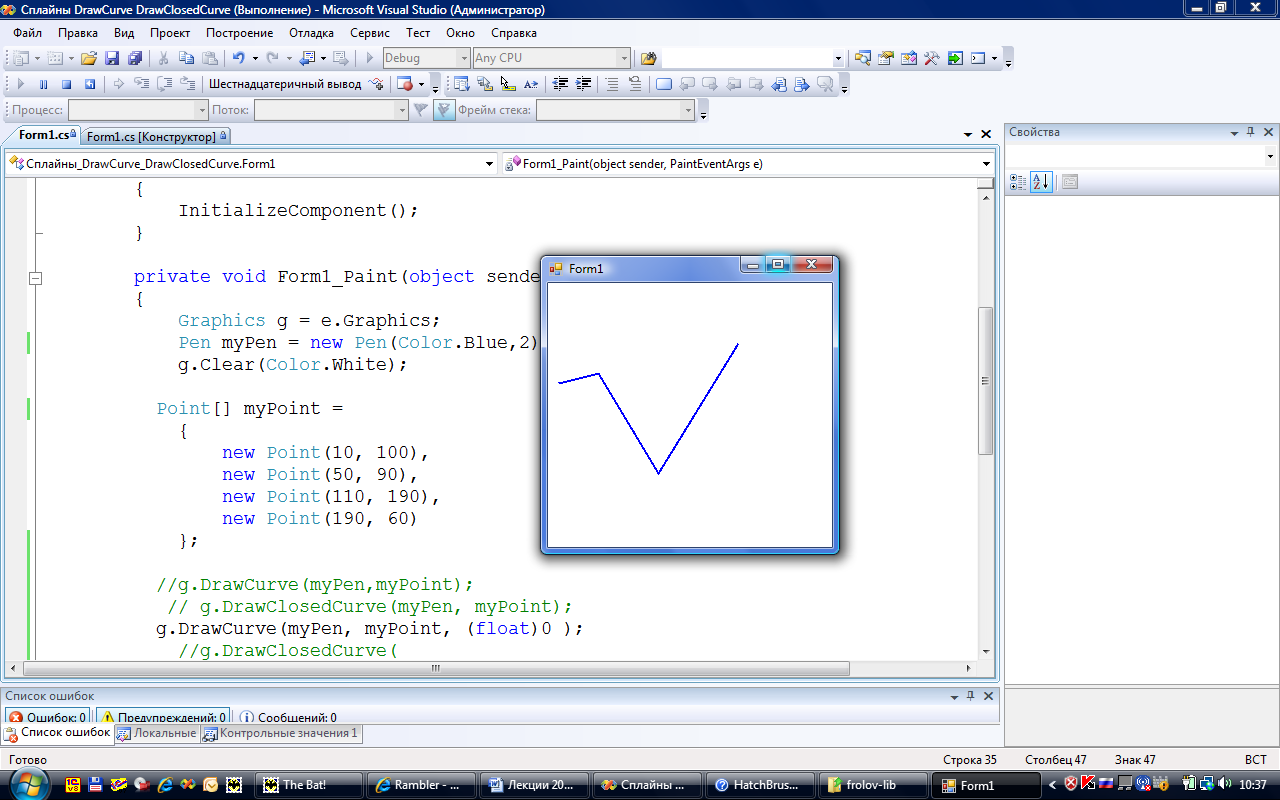
Task: Click the Restart debugging icon
Action: tap(89, 84)
